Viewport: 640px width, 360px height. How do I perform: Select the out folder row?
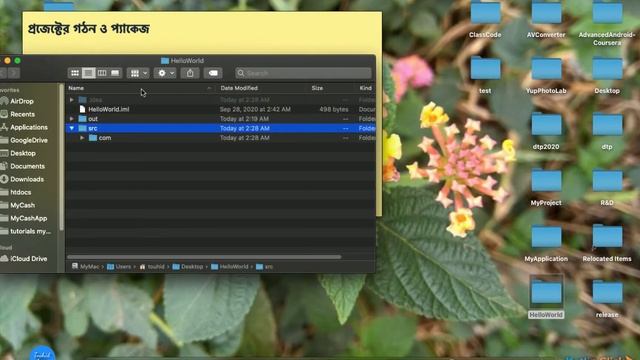point(220,119)
